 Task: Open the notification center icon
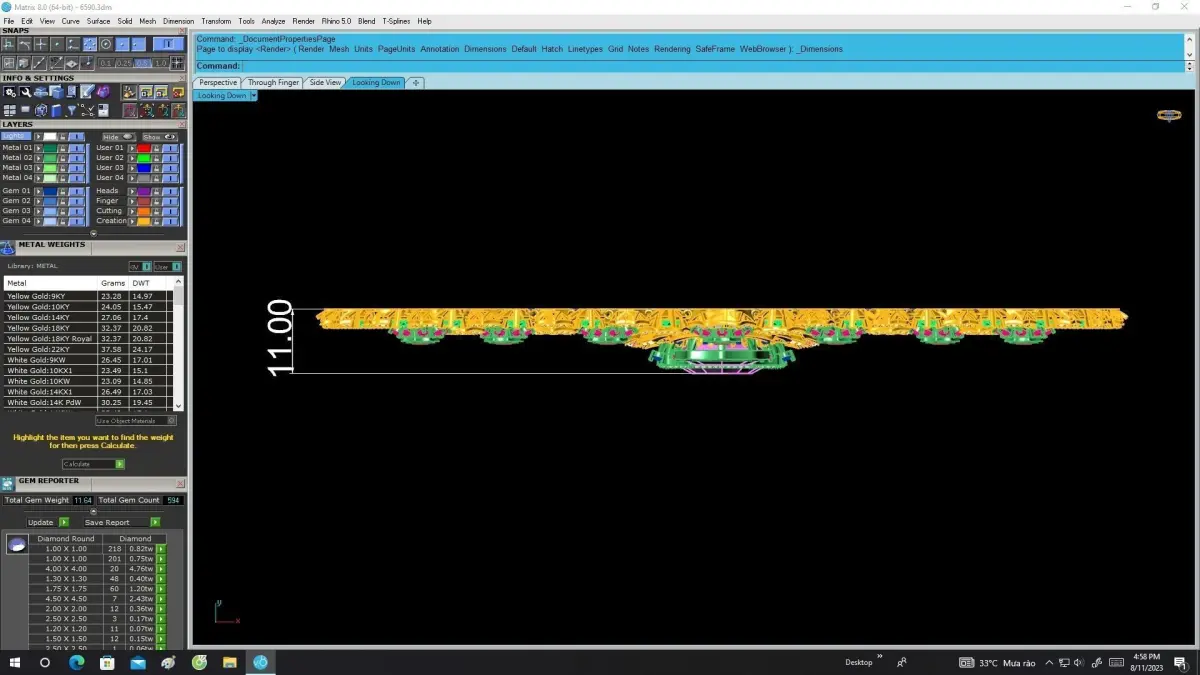(1180, 662)
